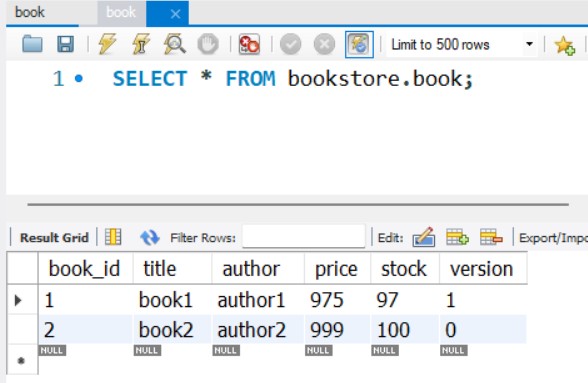Viewport: 588px width, 383px height.
Task: Sort by stock column header
Action: [x=404, y=269]
